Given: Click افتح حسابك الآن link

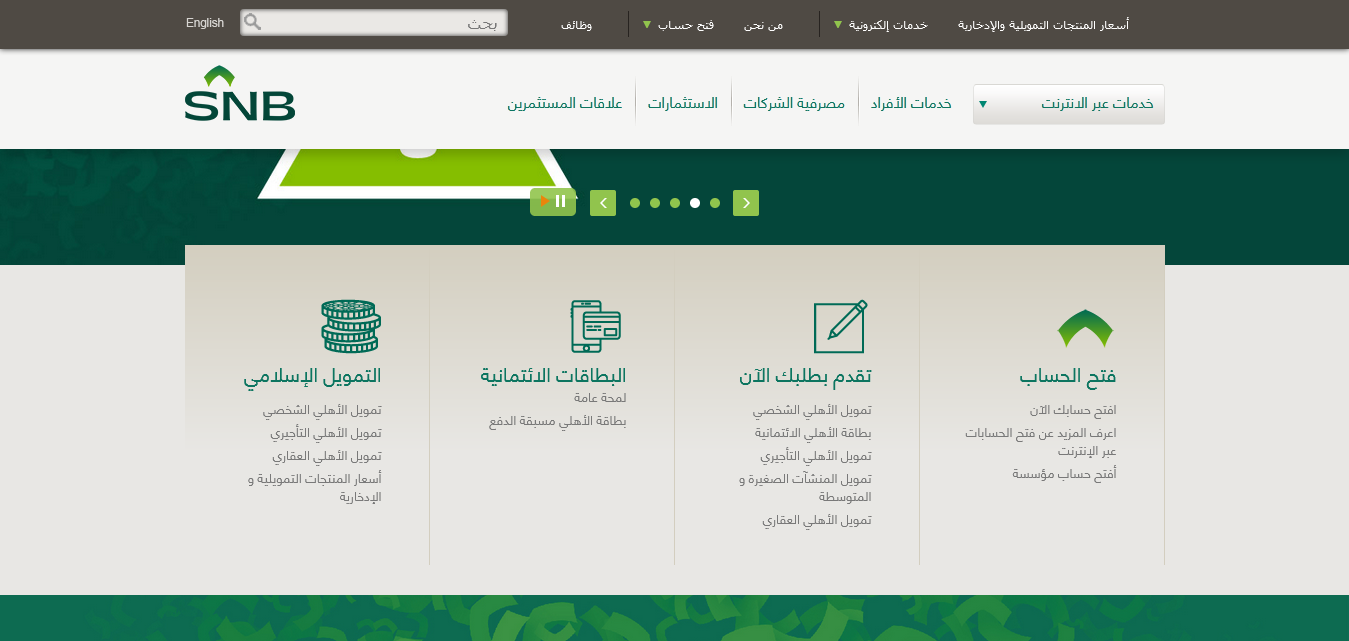Looking at the screenshot, I should pyautogui.click(x=1073, y=411).
